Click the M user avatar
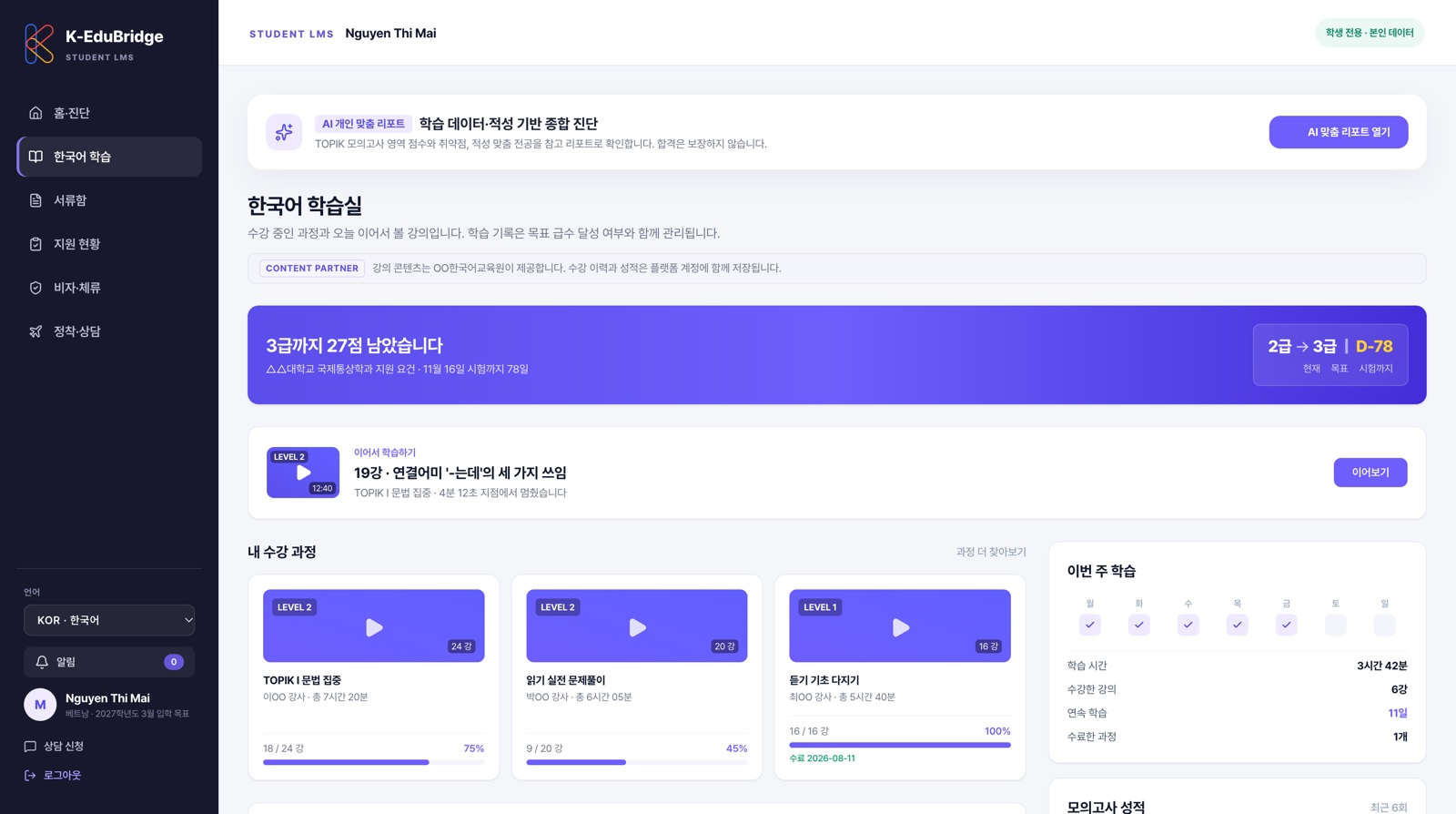Viewport: 1456px width, 814px height. click(x=40, y=705)
